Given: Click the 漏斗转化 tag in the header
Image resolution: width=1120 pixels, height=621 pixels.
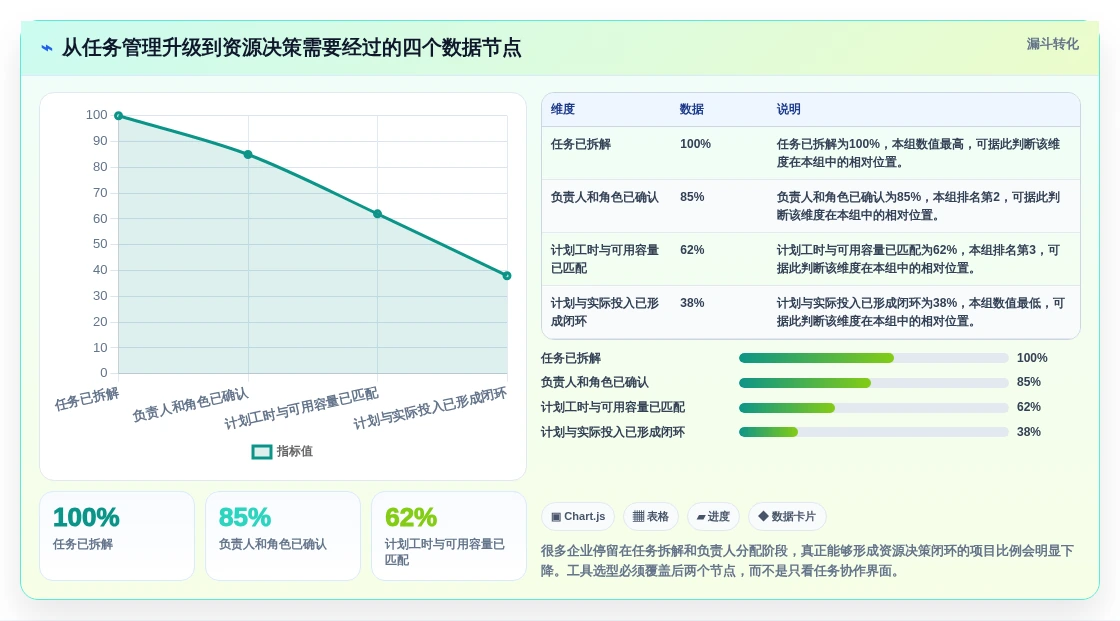Looking at the screenshot, I should click(x=1052, y=44).
